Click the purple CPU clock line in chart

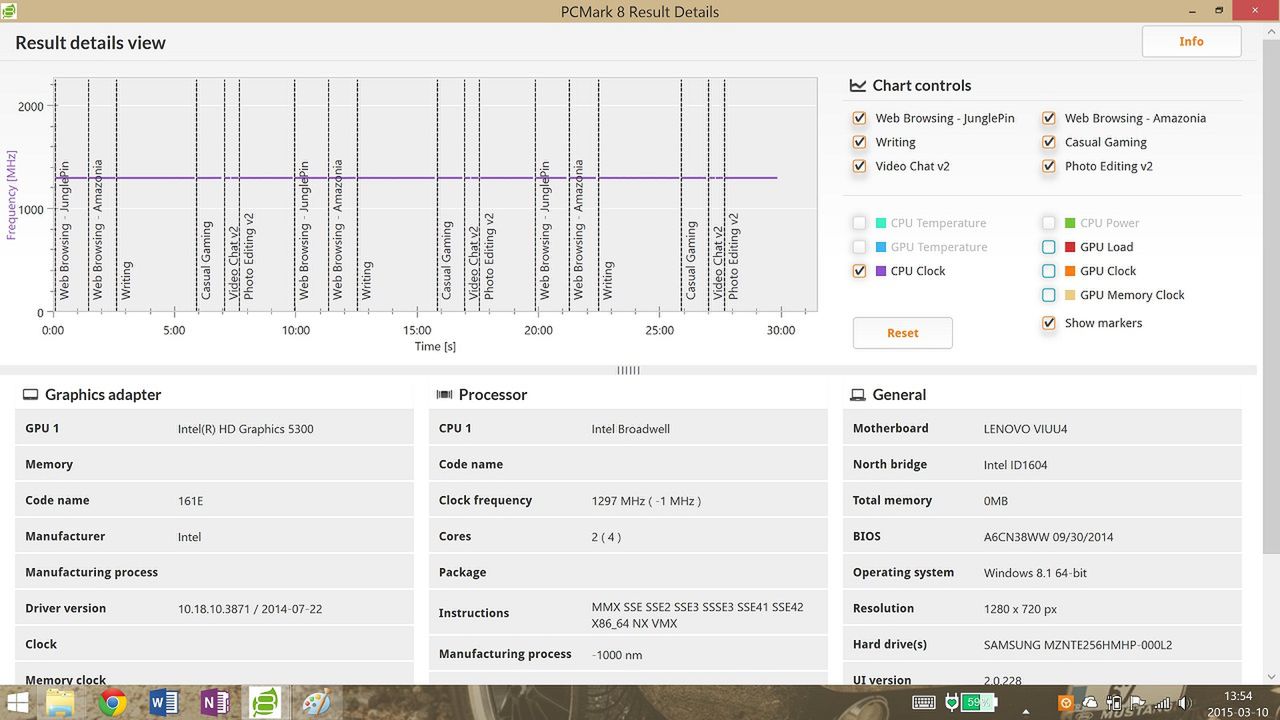pyautogui.click(x=415, y=178)
